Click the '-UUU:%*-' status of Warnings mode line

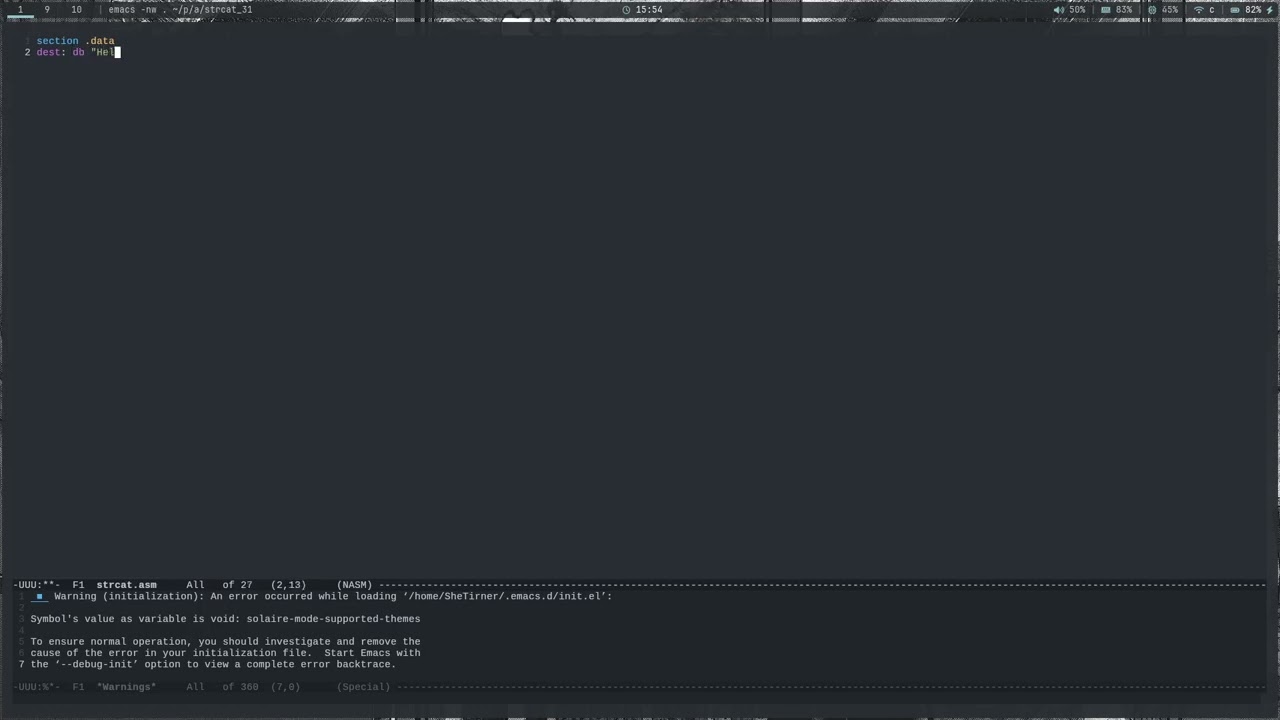37,687
